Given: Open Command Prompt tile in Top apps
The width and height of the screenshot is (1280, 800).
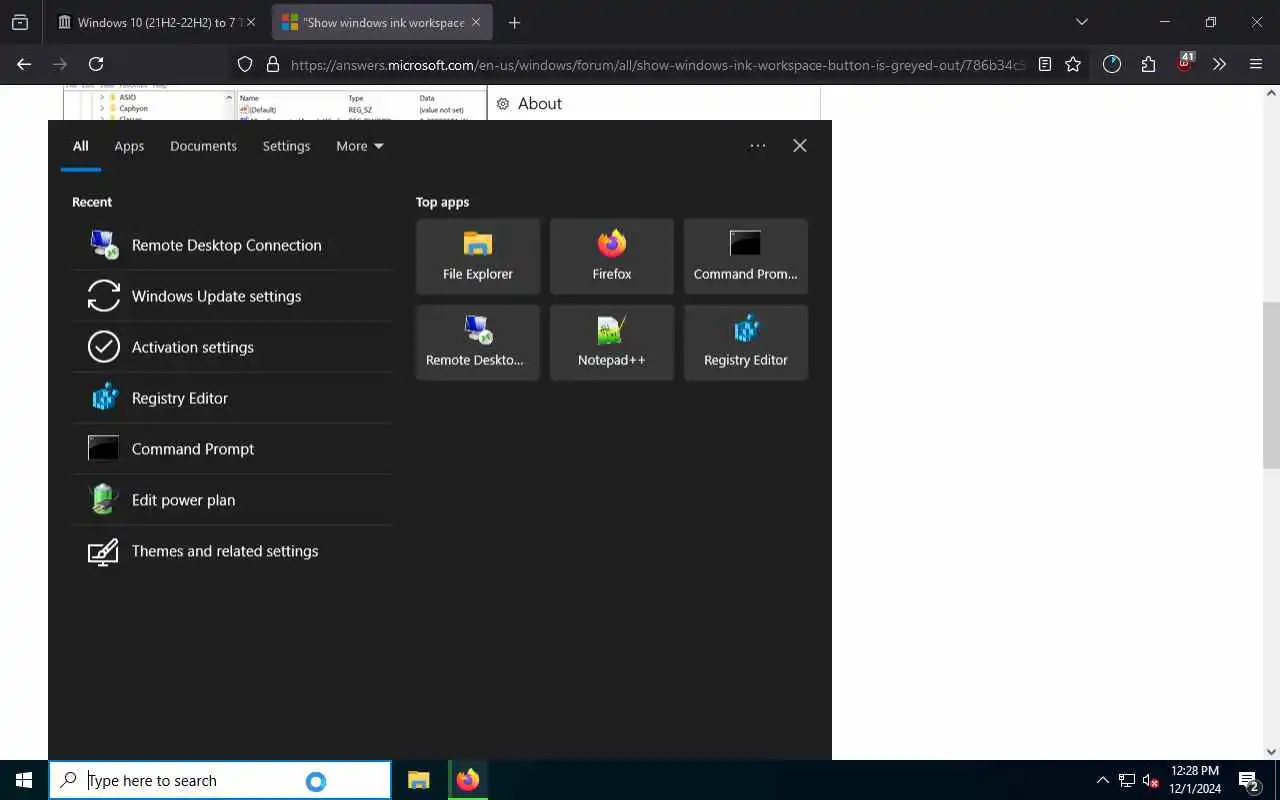Looking at the screenshot, I should pyautogui.click(x=746, y=256).
